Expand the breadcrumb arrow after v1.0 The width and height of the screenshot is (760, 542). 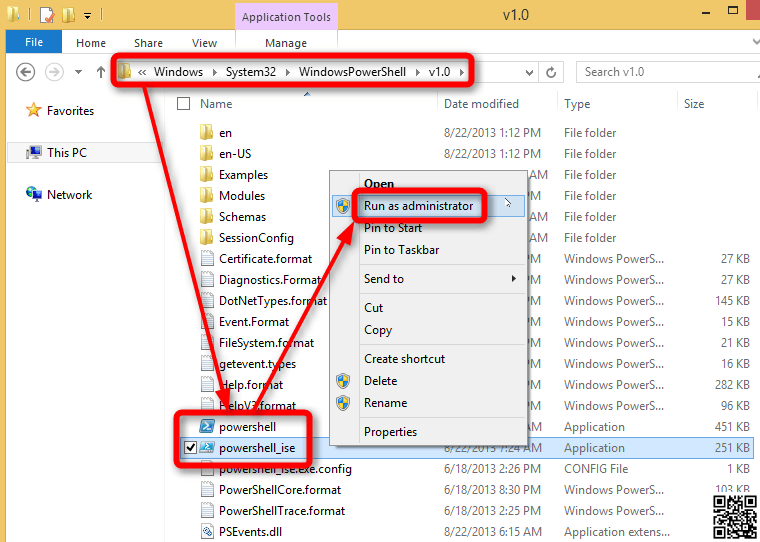tap(461, 72)
